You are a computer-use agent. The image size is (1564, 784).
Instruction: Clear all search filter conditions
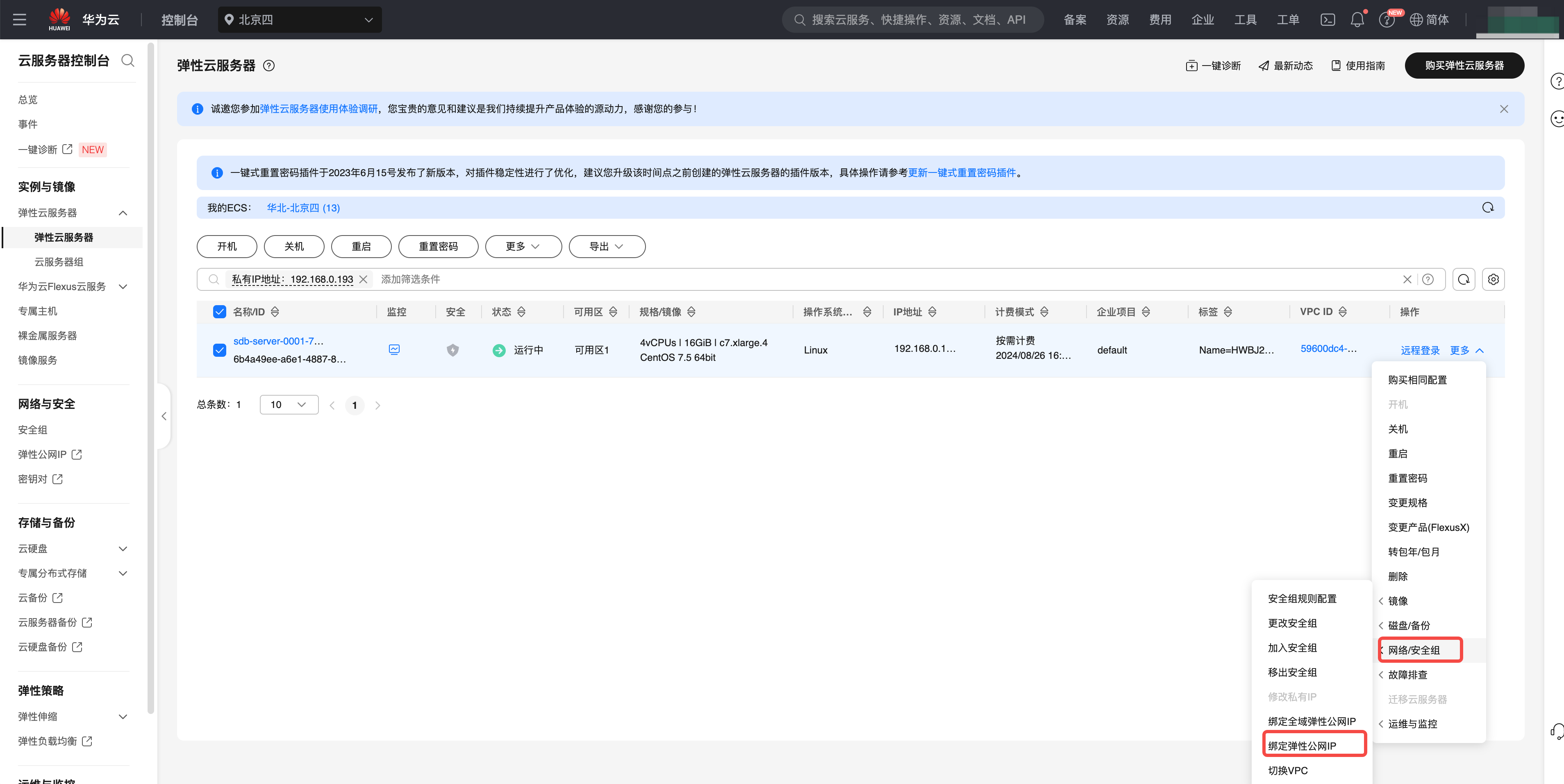point(1407,279)
